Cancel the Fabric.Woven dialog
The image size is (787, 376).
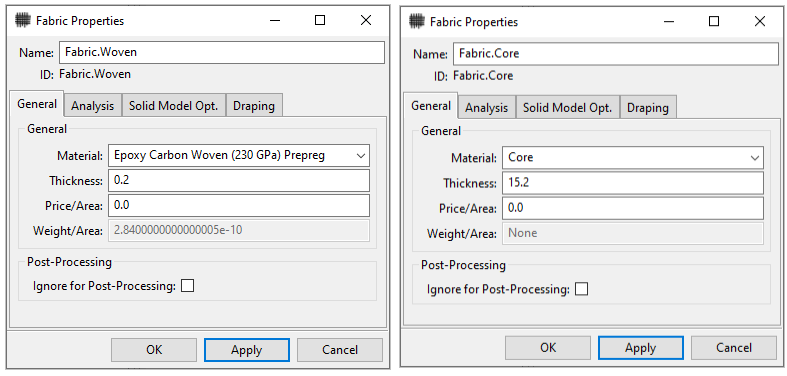(x=340, y=350)
